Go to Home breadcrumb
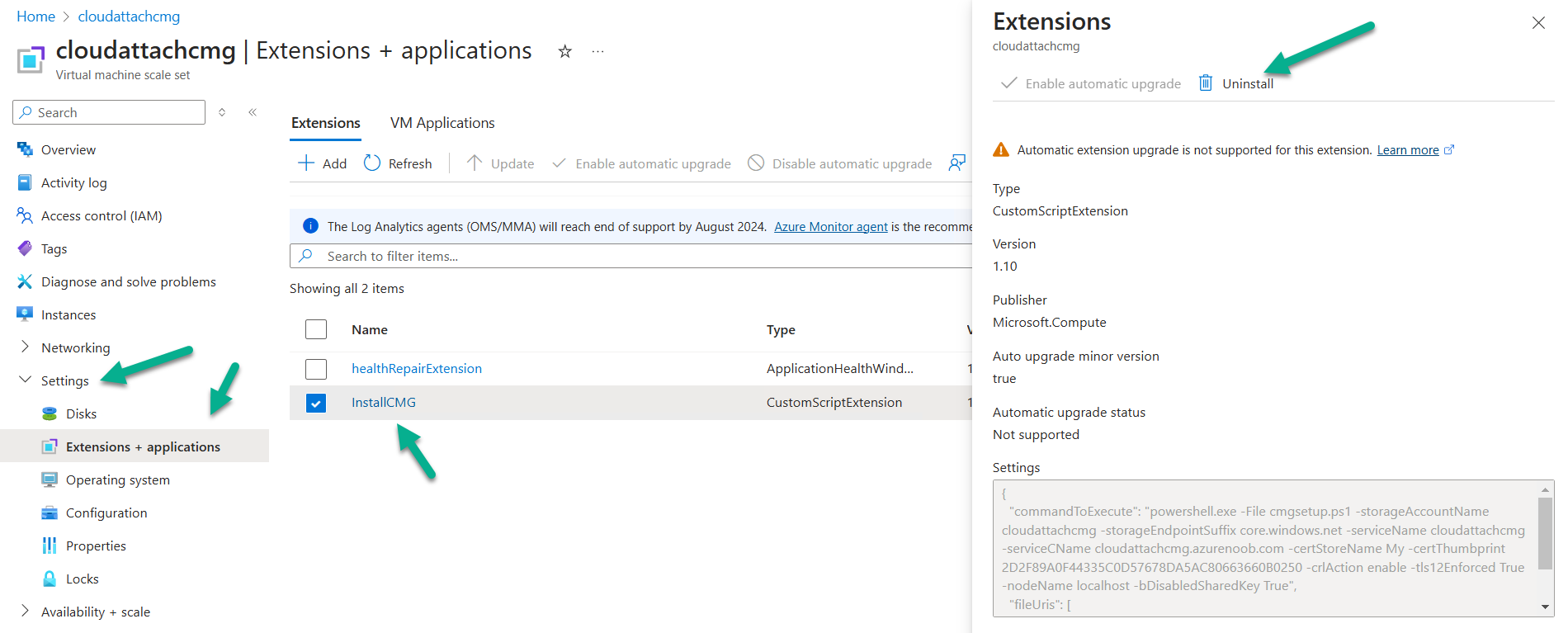Image resolution: width=1568 pixels, height=633 pixels. [36, 17]
